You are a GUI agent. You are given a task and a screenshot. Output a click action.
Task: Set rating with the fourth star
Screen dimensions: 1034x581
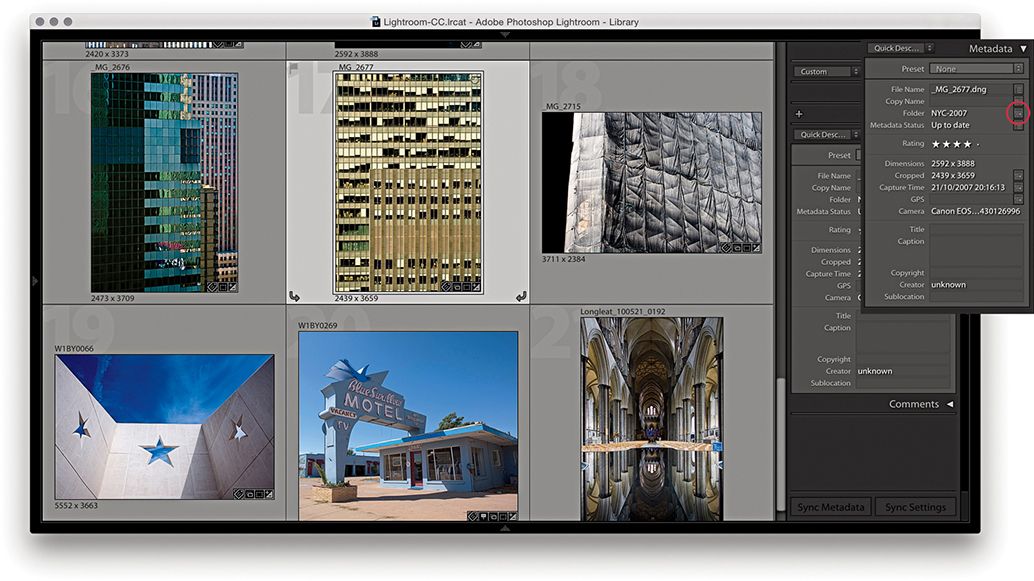point(967,144)
